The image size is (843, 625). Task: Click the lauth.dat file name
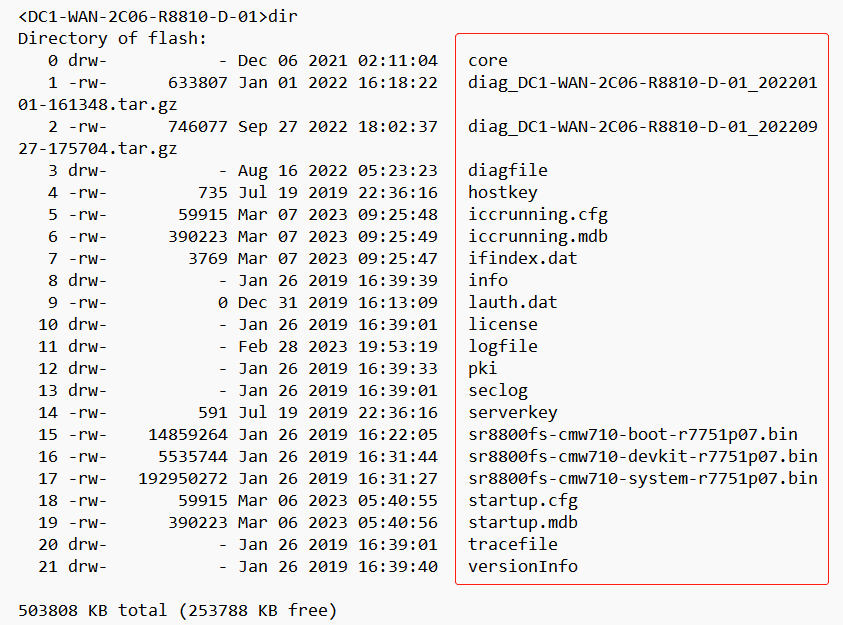pos(512,302)
